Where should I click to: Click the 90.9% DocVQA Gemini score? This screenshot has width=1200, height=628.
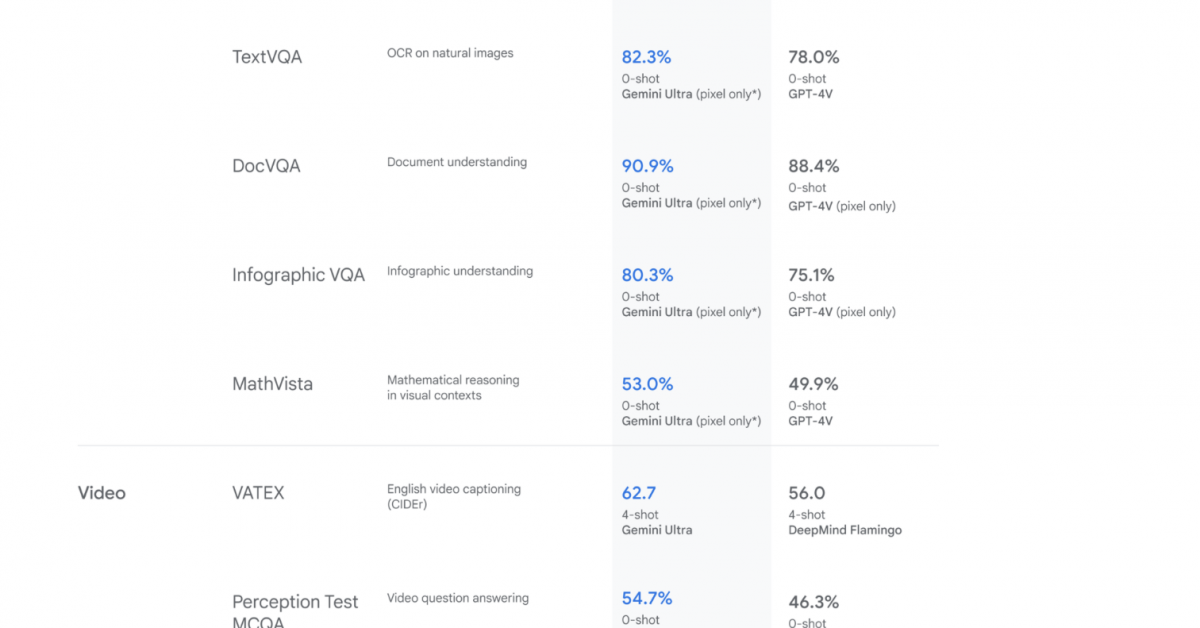pos(648,166)
